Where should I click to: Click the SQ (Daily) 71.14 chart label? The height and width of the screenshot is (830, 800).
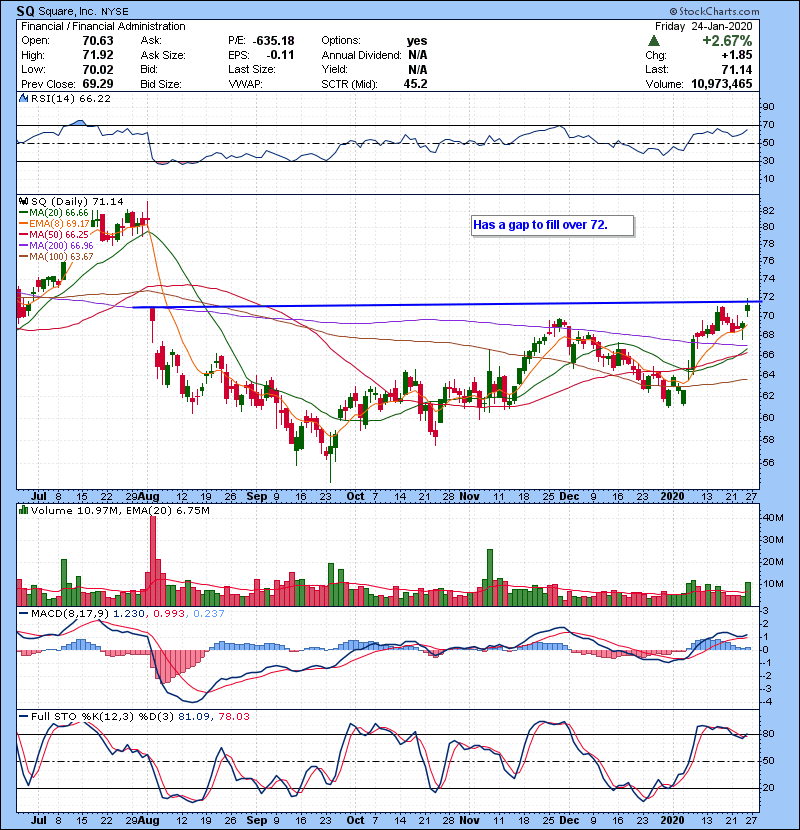click(x=77, y=202)
